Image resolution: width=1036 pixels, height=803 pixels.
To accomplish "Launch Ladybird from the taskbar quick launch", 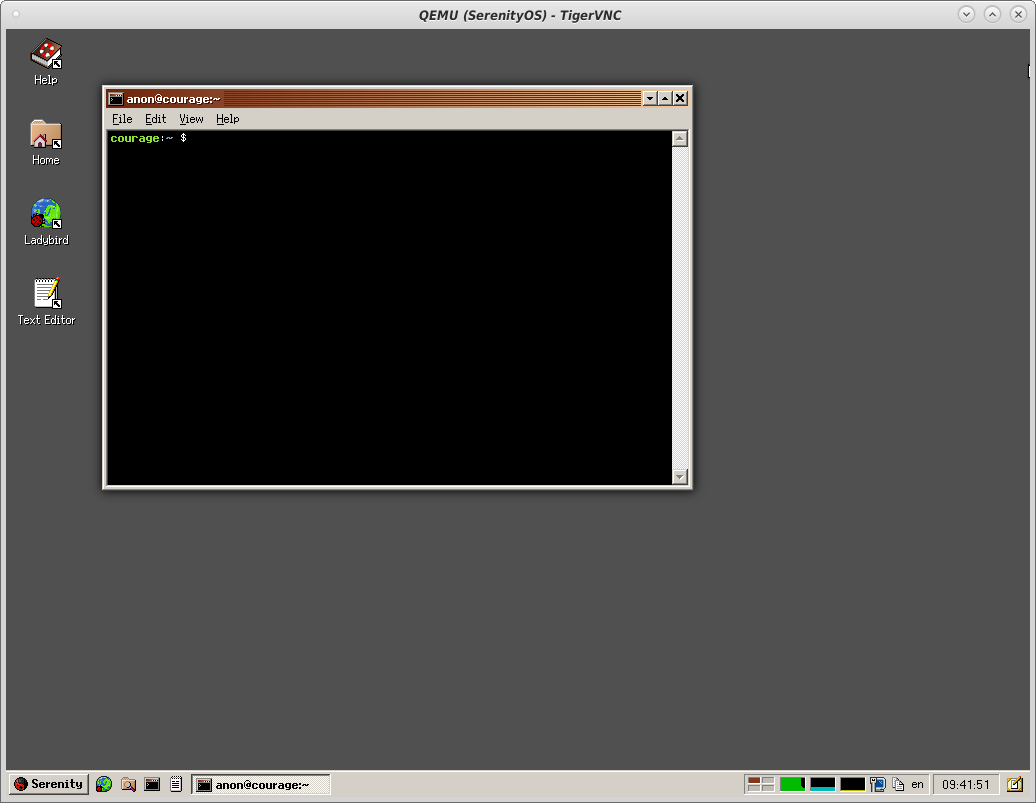I will [x=103, y=784].
